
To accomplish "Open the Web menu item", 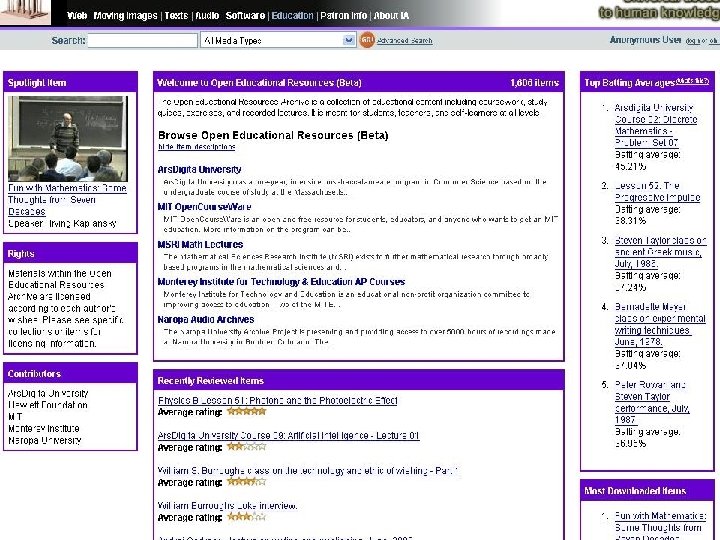I will [x=77, y=16].
